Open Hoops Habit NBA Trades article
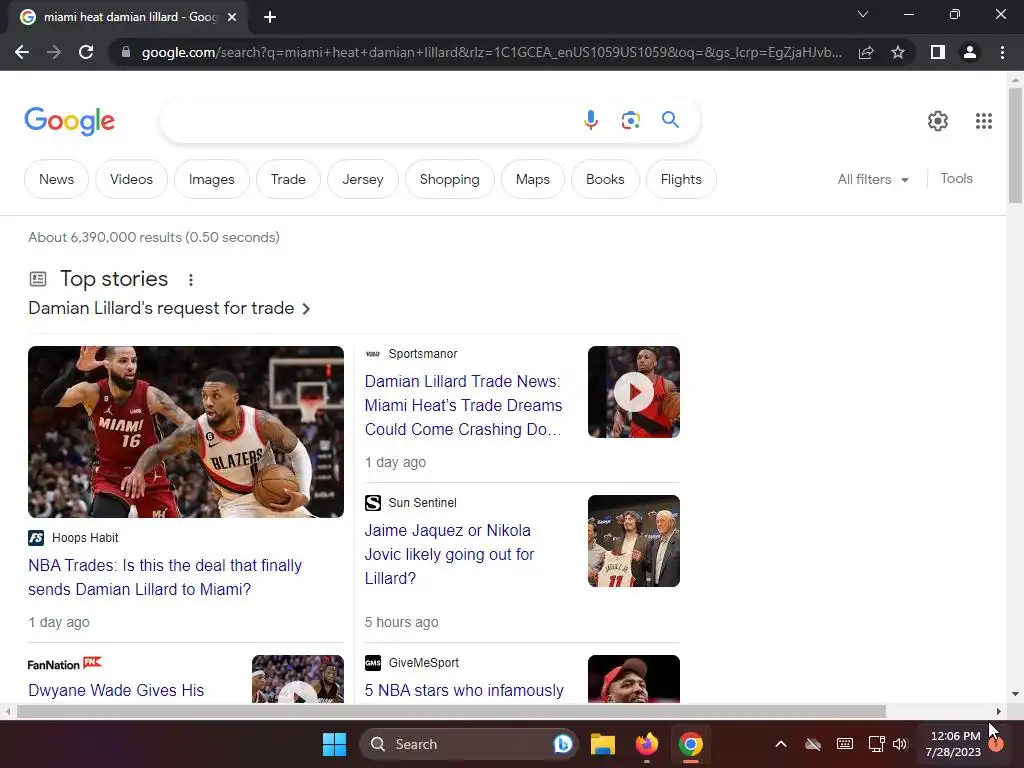 [x=165, y=577]
